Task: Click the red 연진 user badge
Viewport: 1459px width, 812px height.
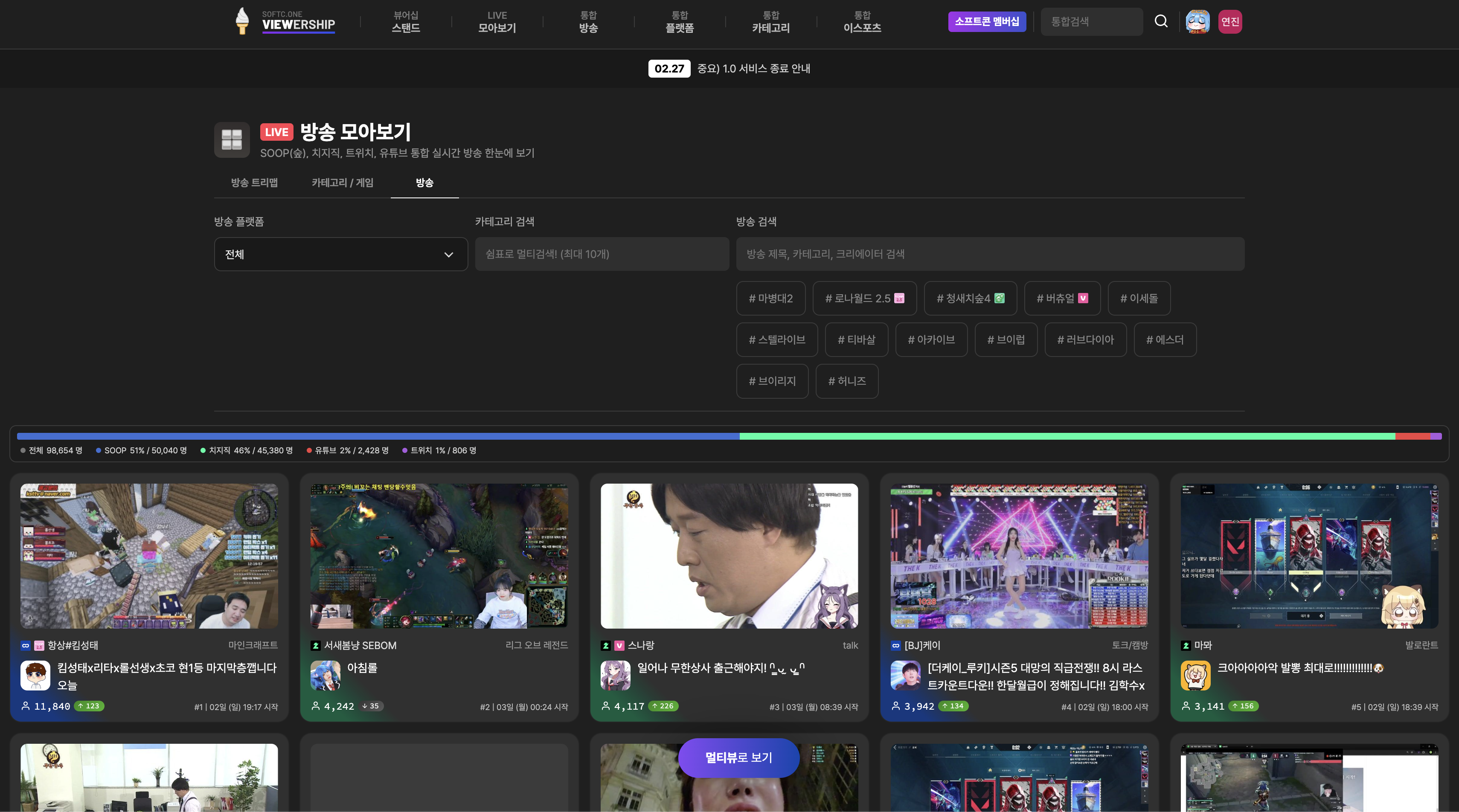Action: point(1229,21)
